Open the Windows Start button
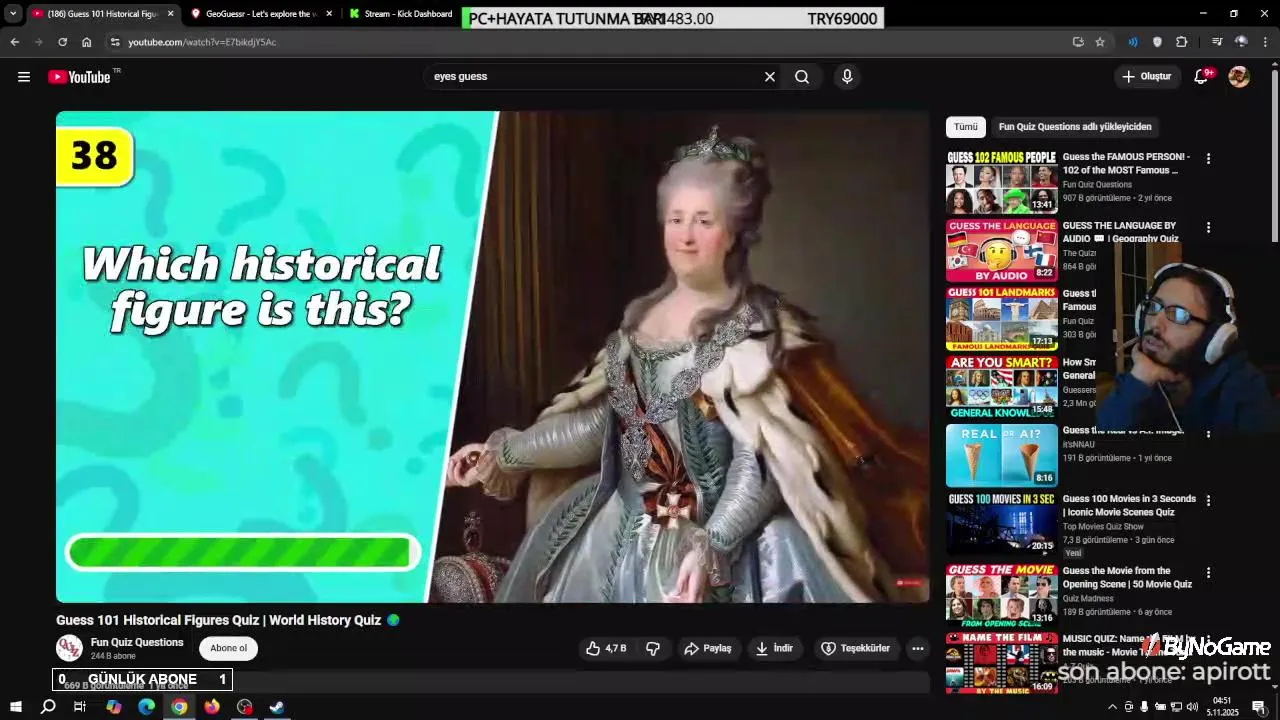Screen dimensions: 1280x720 click(x=15, y=707)
